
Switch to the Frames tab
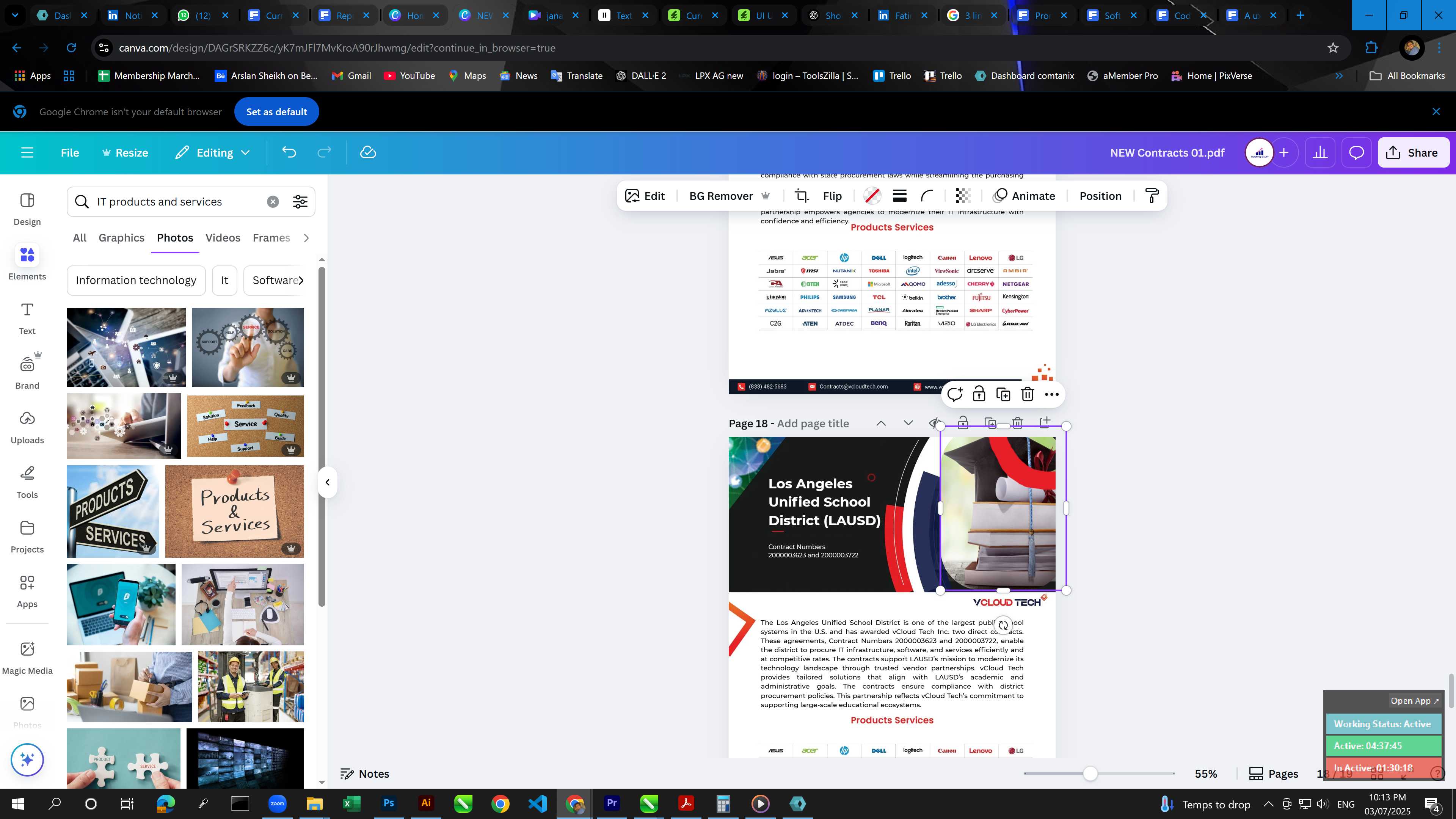(271, 238)
